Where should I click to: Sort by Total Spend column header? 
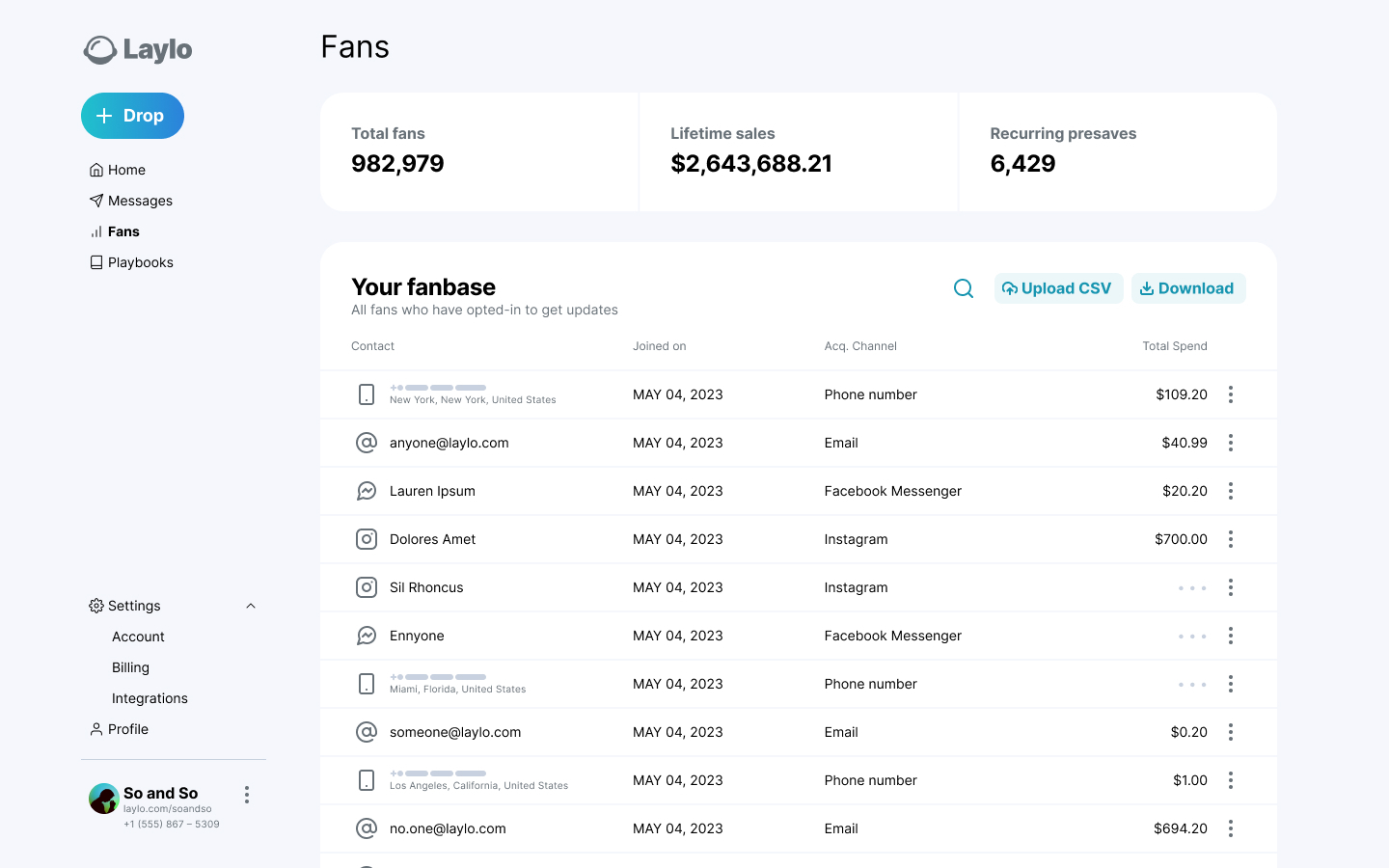pyautogui.click(x=1174, y=346)
